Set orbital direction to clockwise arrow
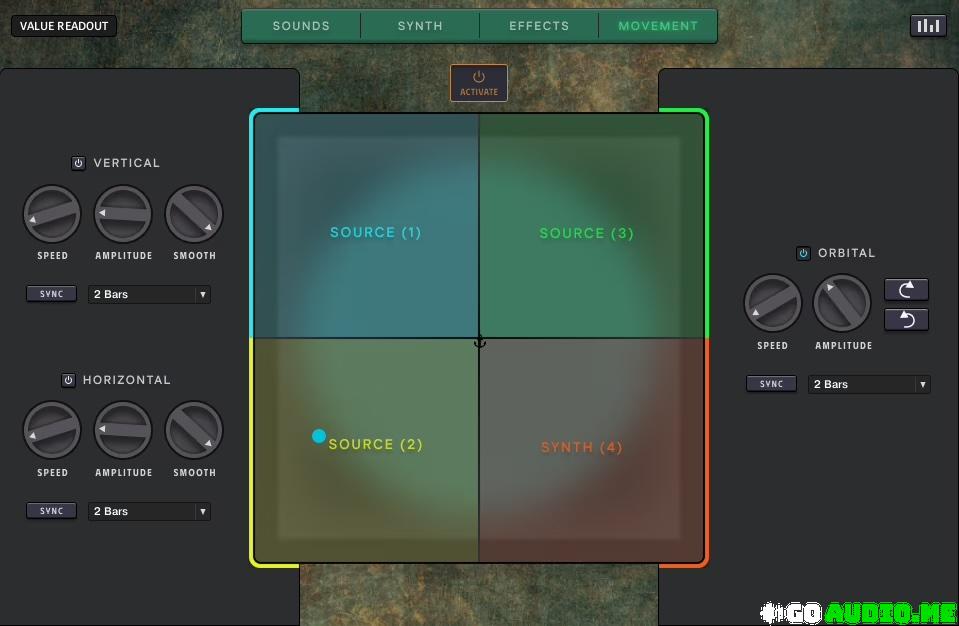Screen dimensions: 959x626 [906, 289]
